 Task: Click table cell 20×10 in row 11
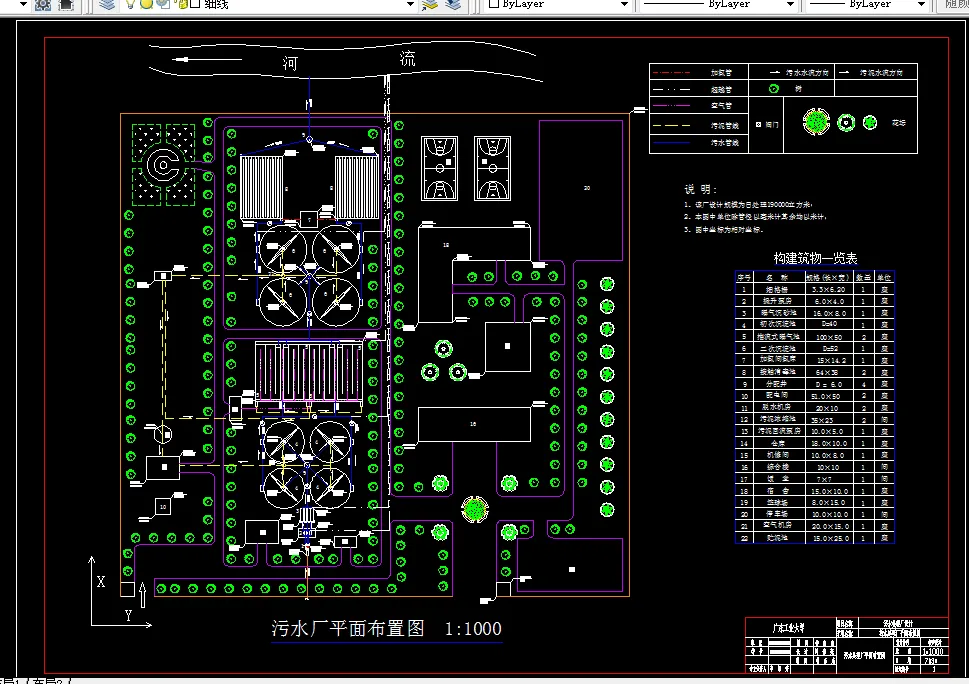point(829,408)
